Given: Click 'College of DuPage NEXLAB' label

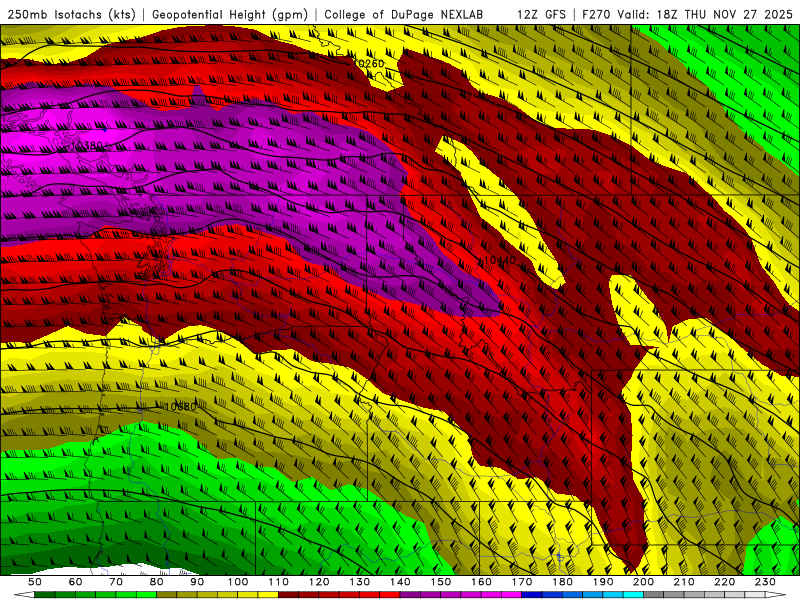Looking at the screenshot, I should pyautogui.click(x=403, y=14).
